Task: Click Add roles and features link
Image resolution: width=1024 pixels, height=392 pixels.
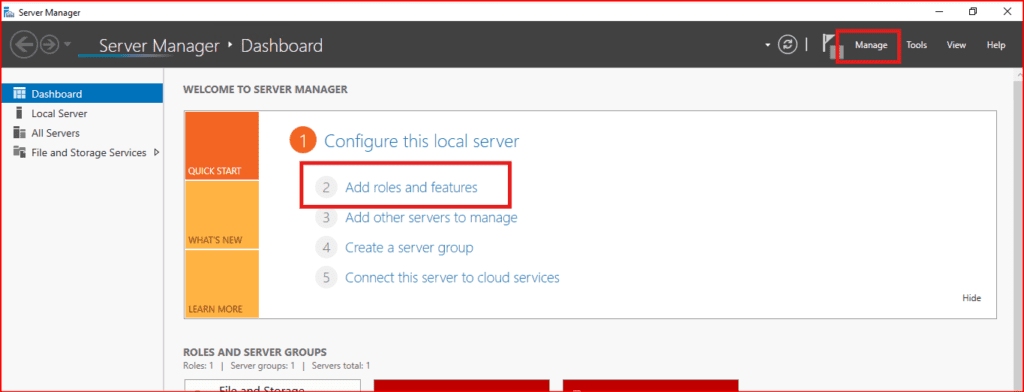Action: pos(411,188)
